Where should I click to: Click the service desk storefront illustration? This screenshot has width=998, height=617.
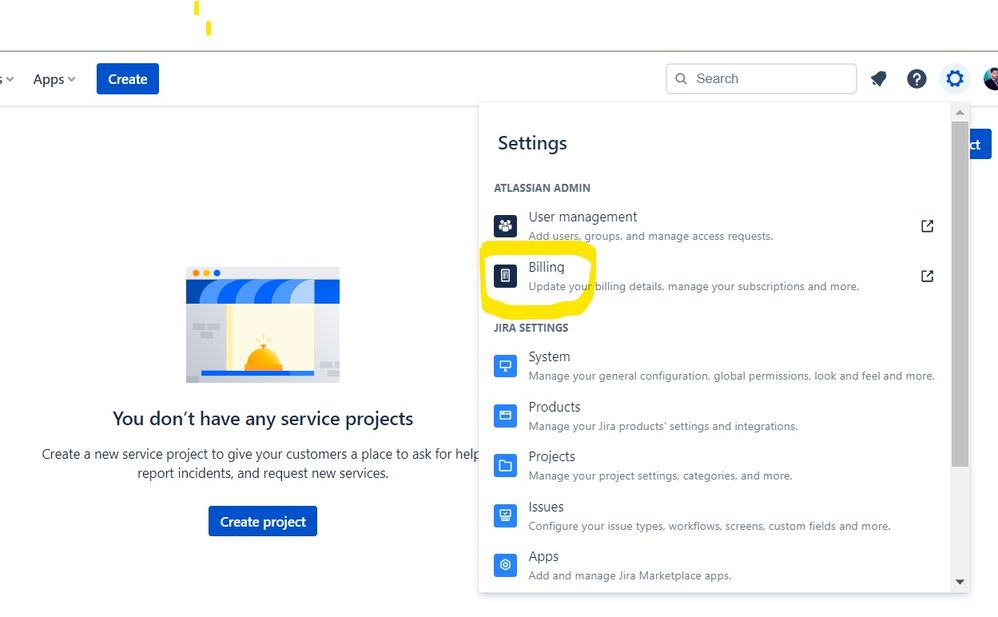pos(263,325)
